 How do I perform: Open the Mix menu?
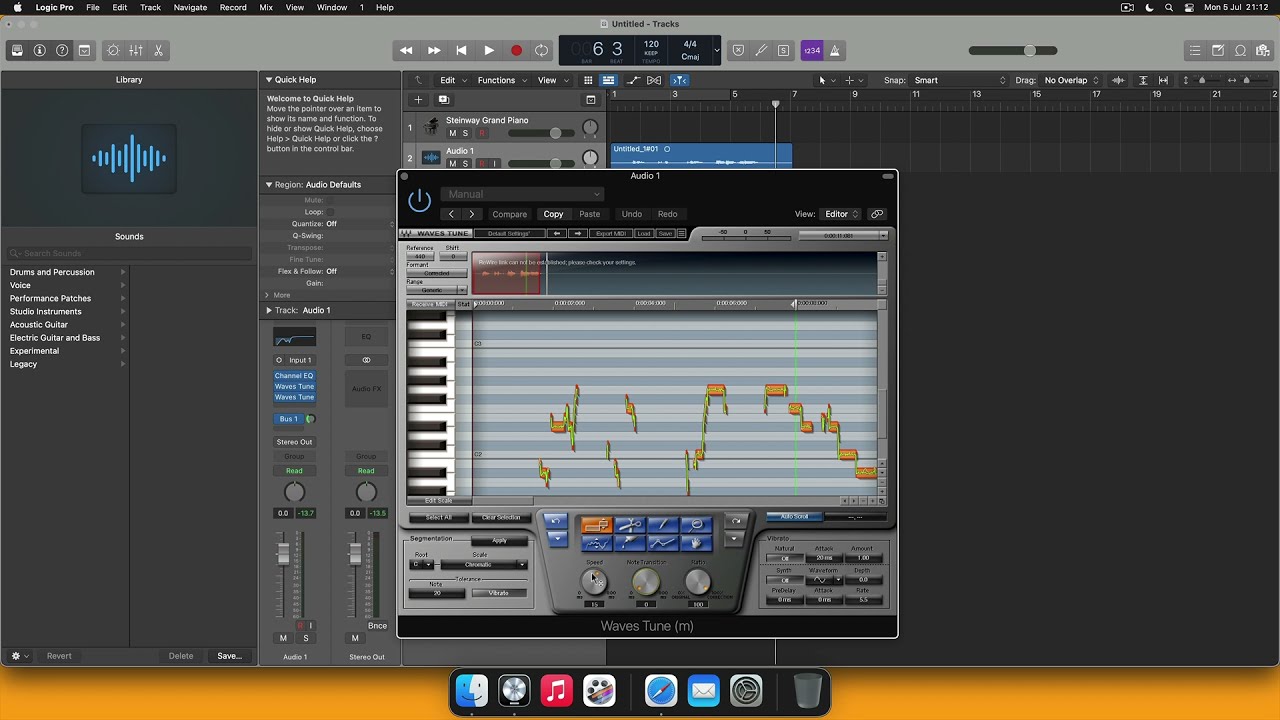(266, 7)
